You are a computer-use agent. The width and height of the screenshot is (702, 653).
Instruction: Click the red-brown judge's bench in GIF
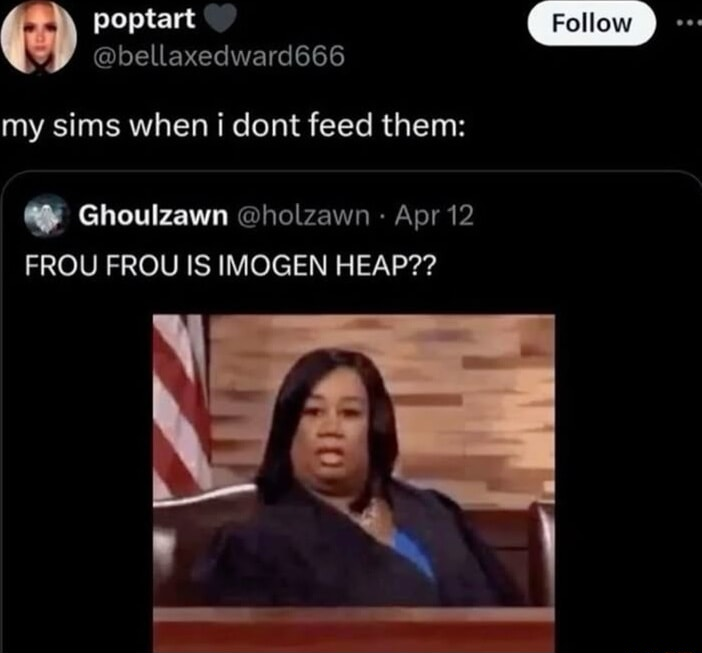point(354,630)
